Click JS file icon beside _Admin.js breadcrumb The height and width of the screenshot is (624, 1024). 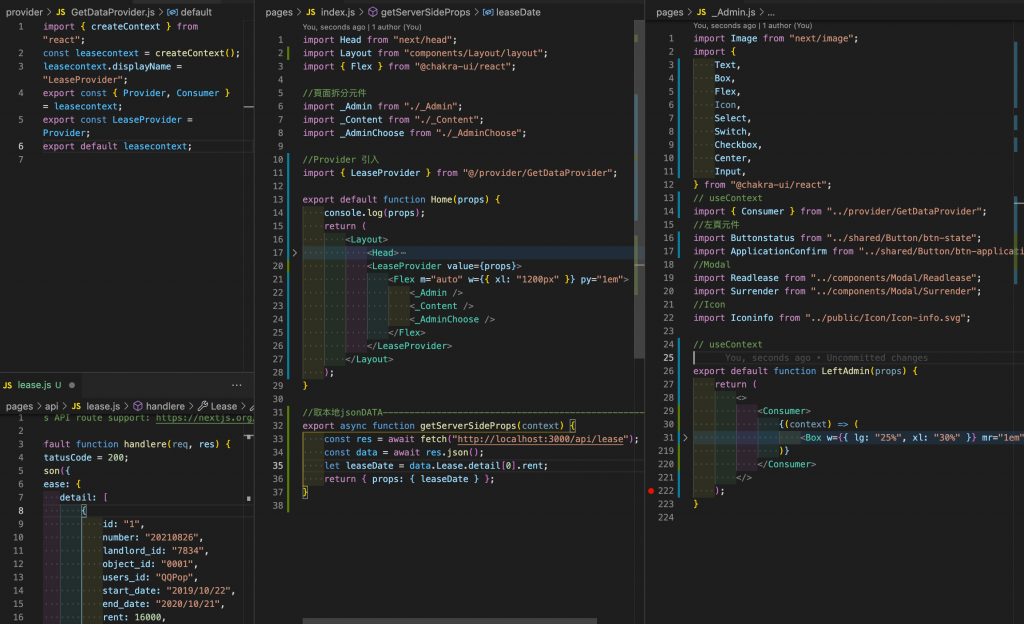(x=701, y=12)
